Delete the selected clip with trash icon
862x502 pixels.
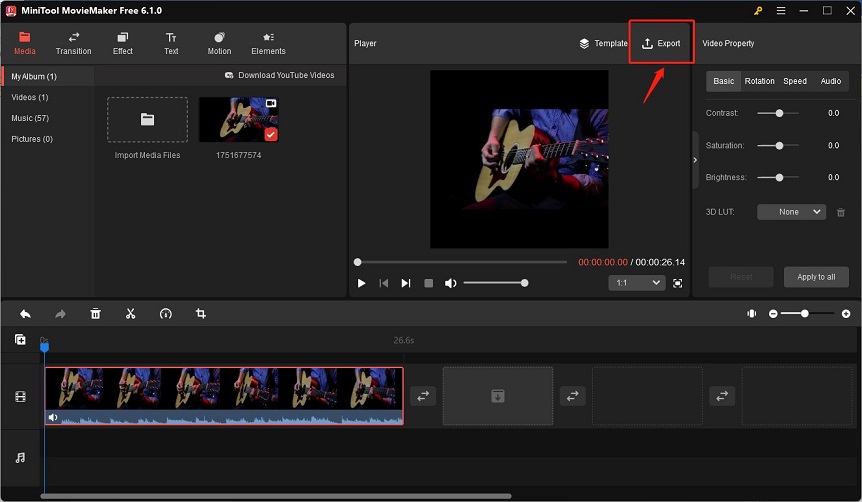[x=96, y=313]
